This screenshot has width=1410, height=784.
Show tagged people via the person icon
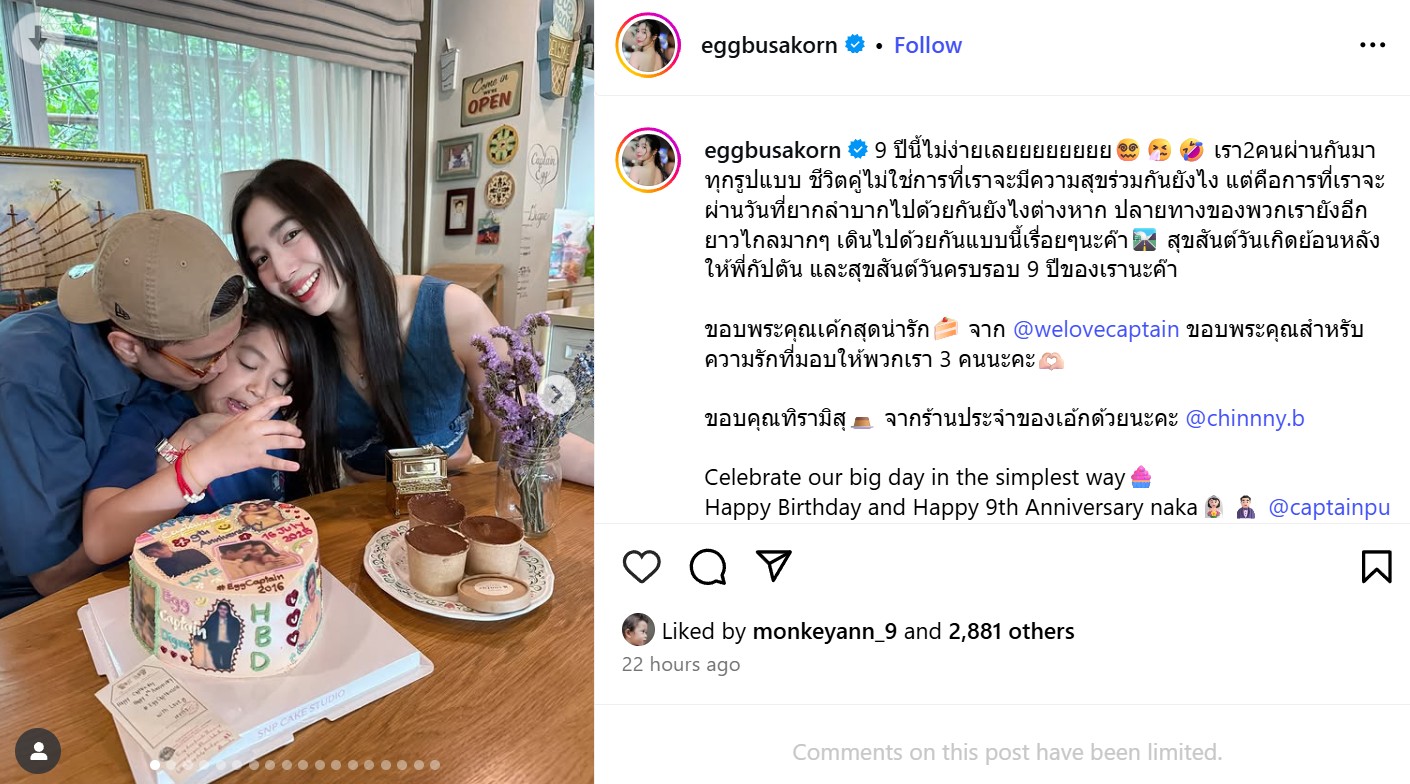[x=38, y=750]
